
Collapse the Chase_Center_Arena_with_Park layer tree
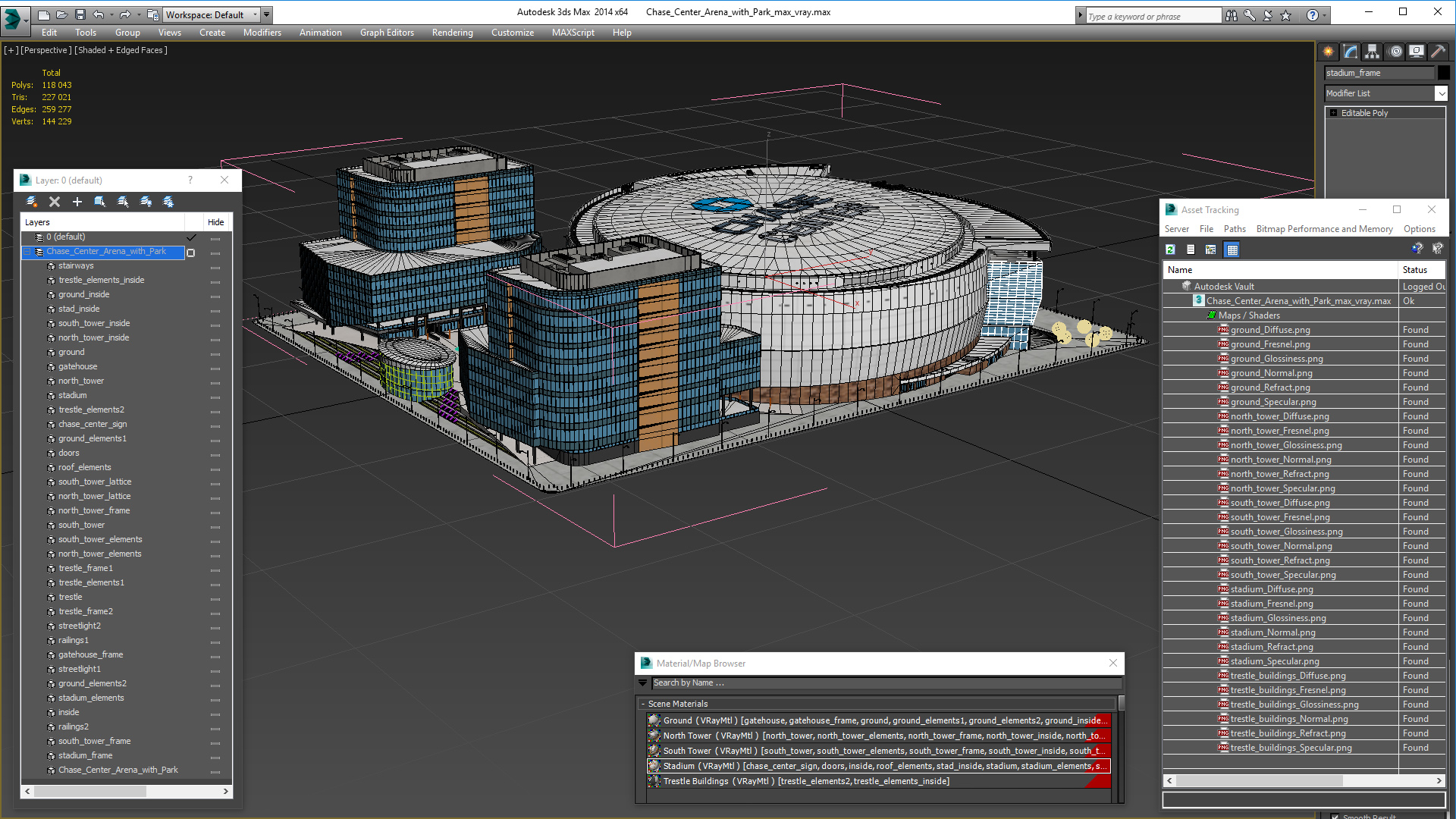28,252
